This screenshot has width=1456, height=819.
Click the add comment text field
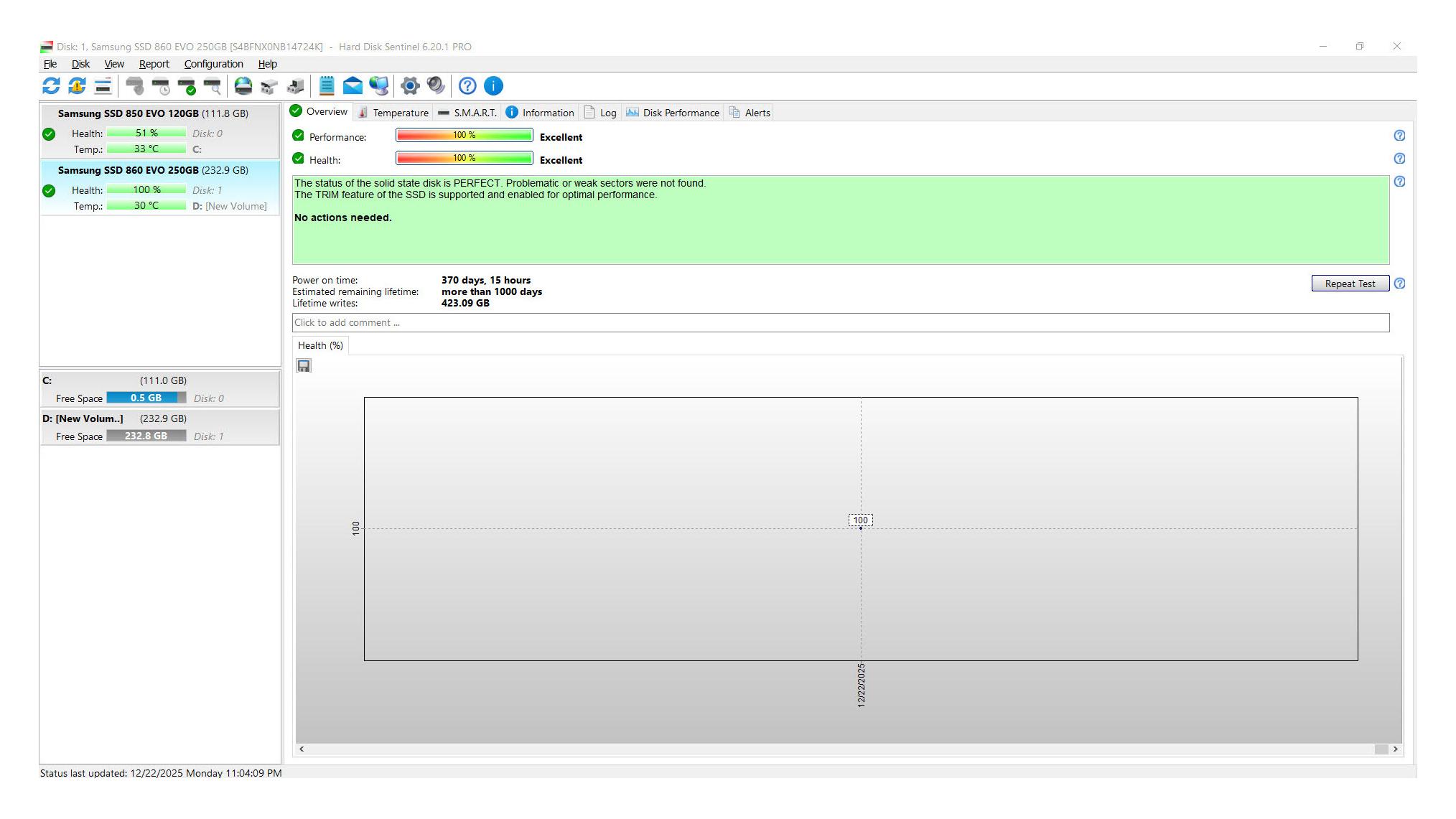840,323
